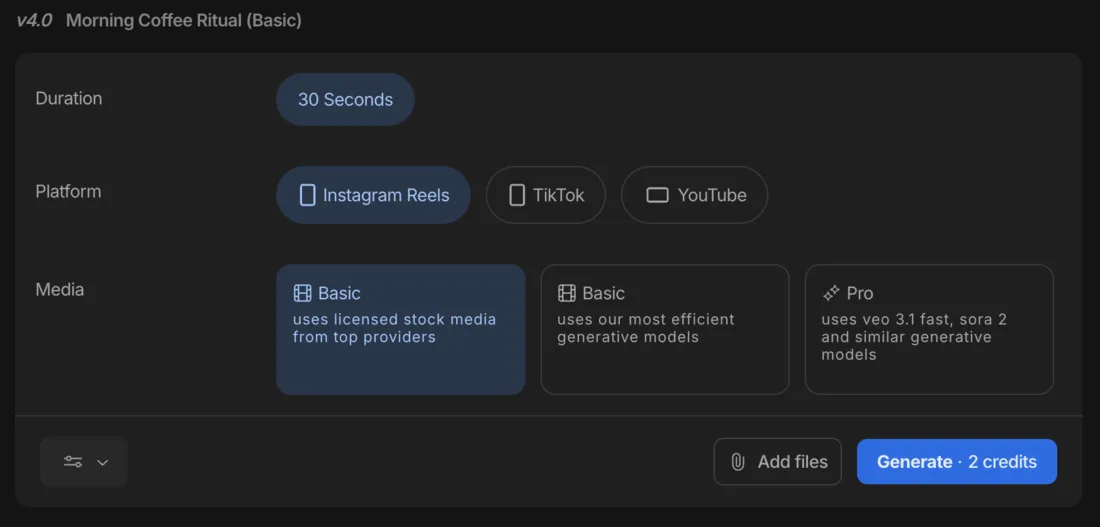Select Pro generative models card
This screenshot has width=1100, height=527.
pyautogui.click(x=929, y=329)
